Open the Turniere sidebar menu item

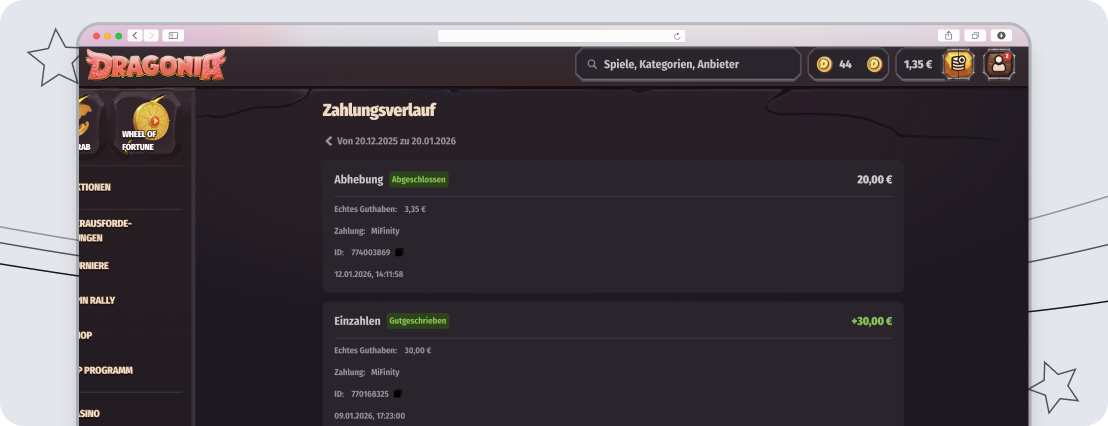click(x=94, y=266)
